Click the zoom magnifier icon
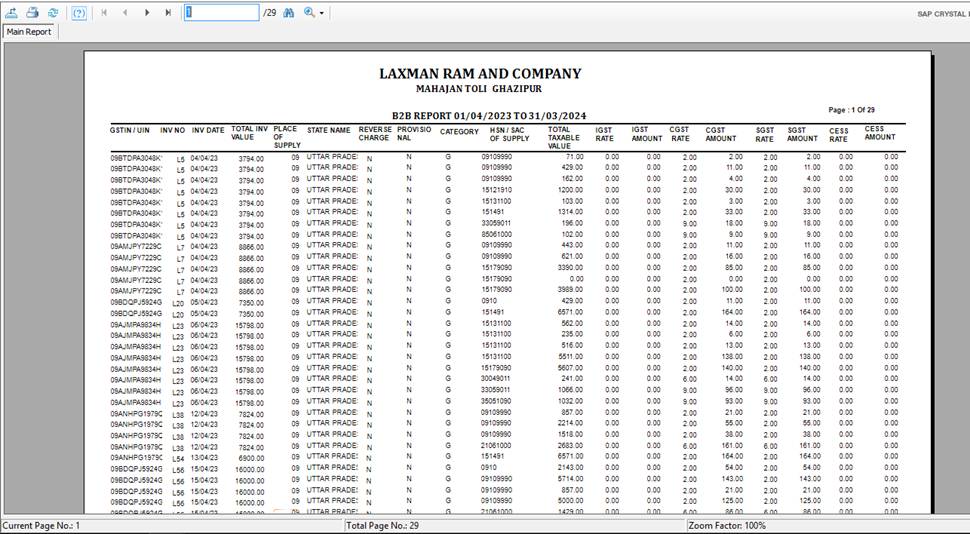 pos(309,13)
